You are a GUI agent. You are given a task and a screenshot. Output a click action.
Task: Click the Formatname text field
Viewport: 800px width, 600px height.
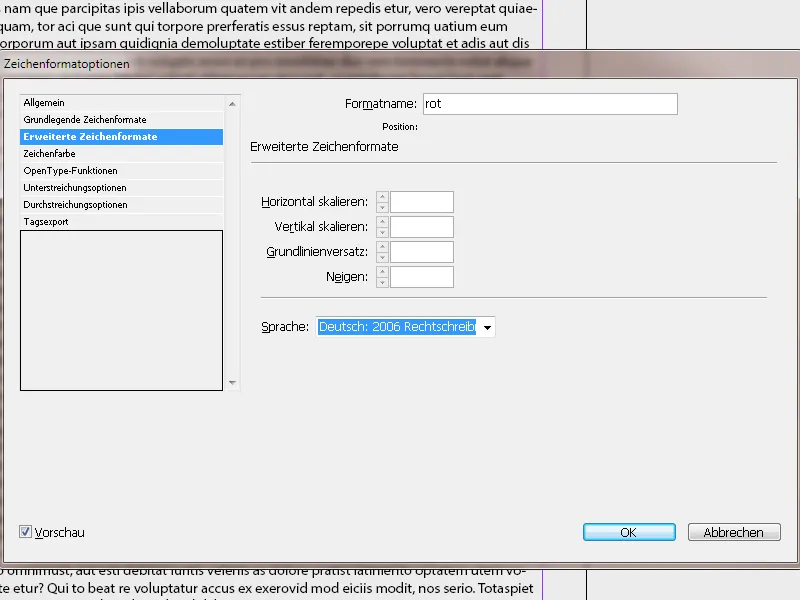pos(550,104)
